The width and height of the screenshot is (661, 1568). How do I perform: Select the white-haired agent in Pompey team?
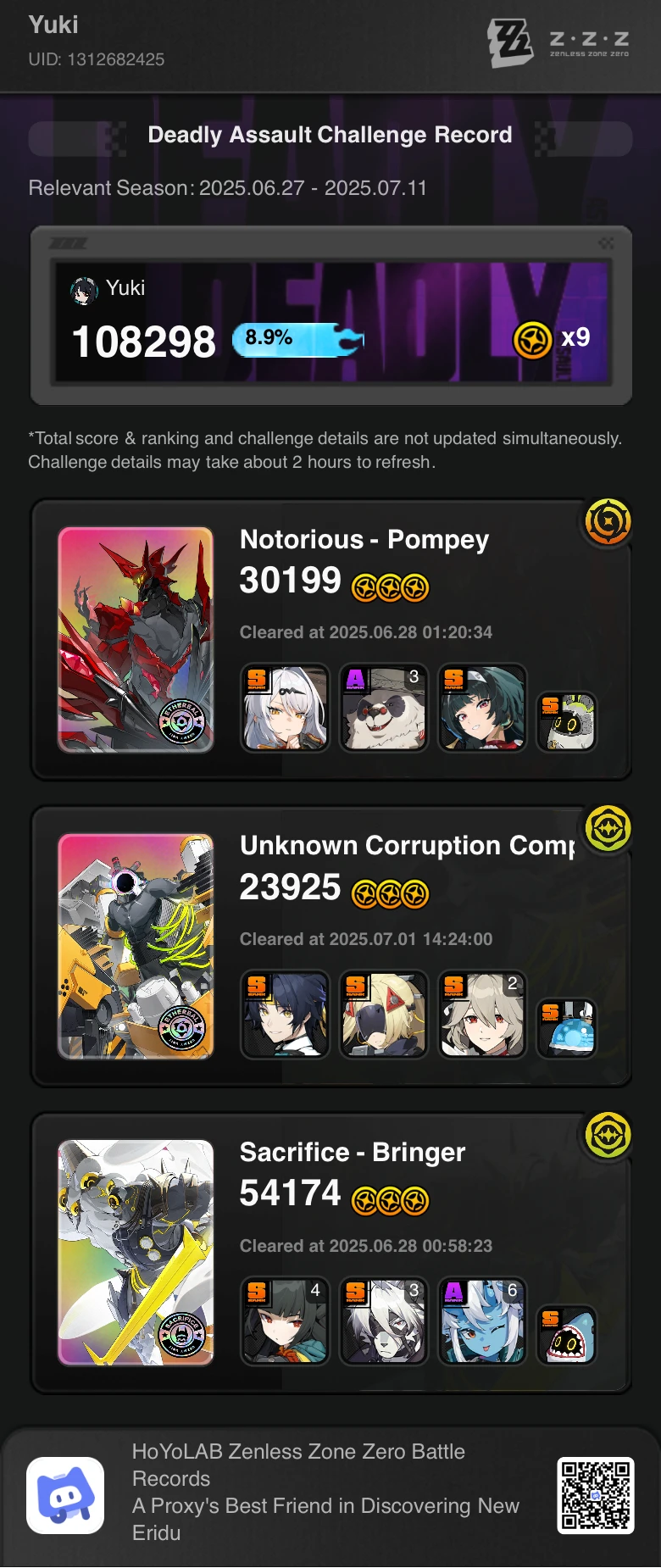pos(285,708)
